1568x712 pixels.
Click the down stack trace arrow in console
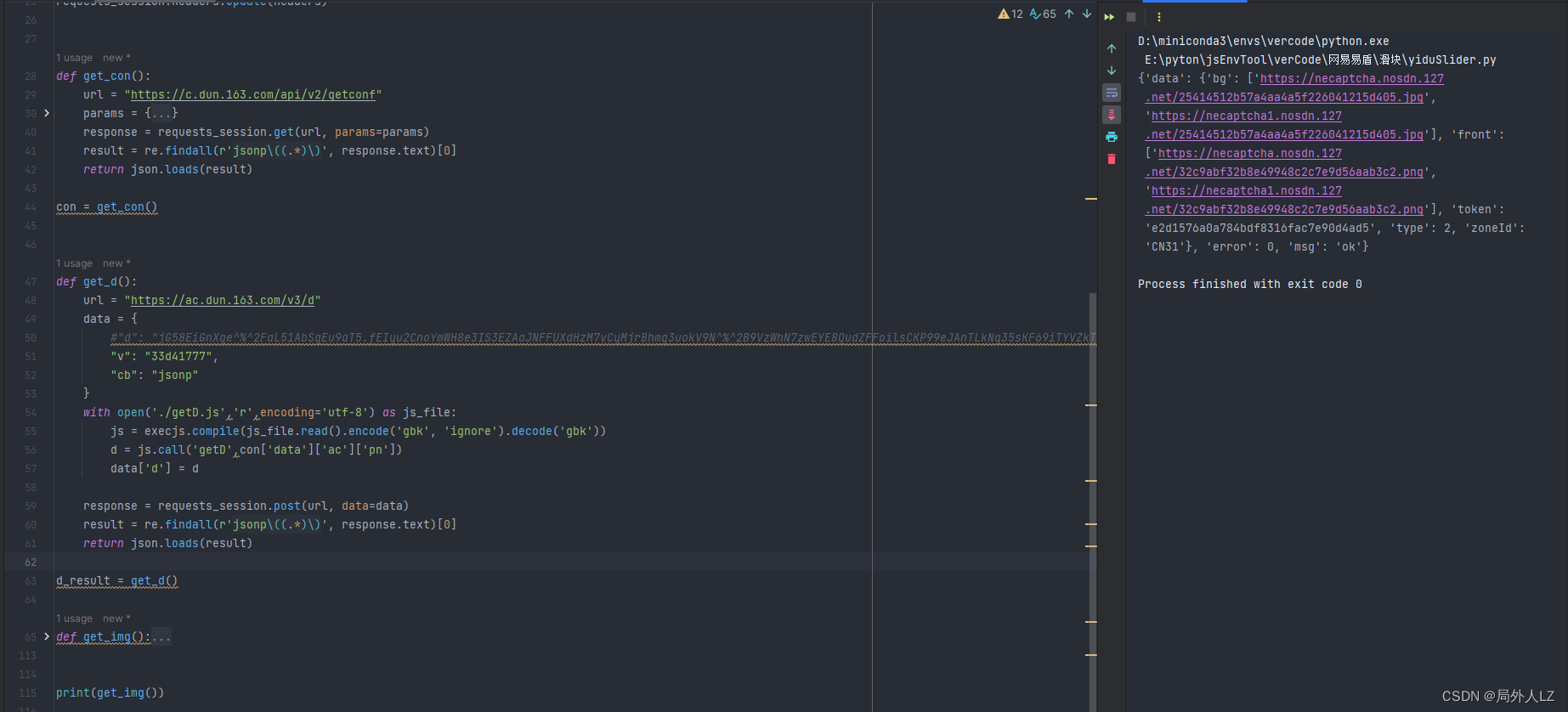click(1112, 71)
